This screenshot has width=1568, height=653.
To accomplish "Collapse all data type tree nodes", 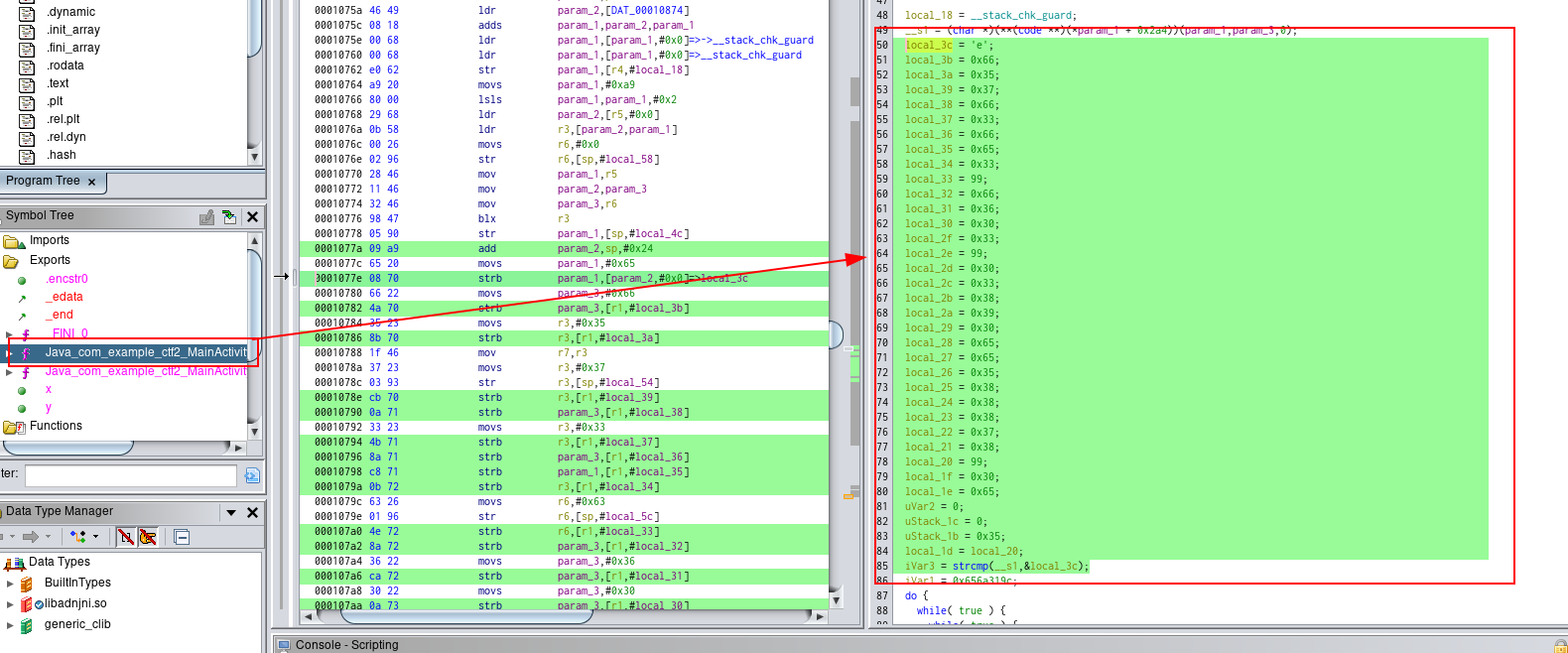I will pyautogui.click(x=182, y=537).
